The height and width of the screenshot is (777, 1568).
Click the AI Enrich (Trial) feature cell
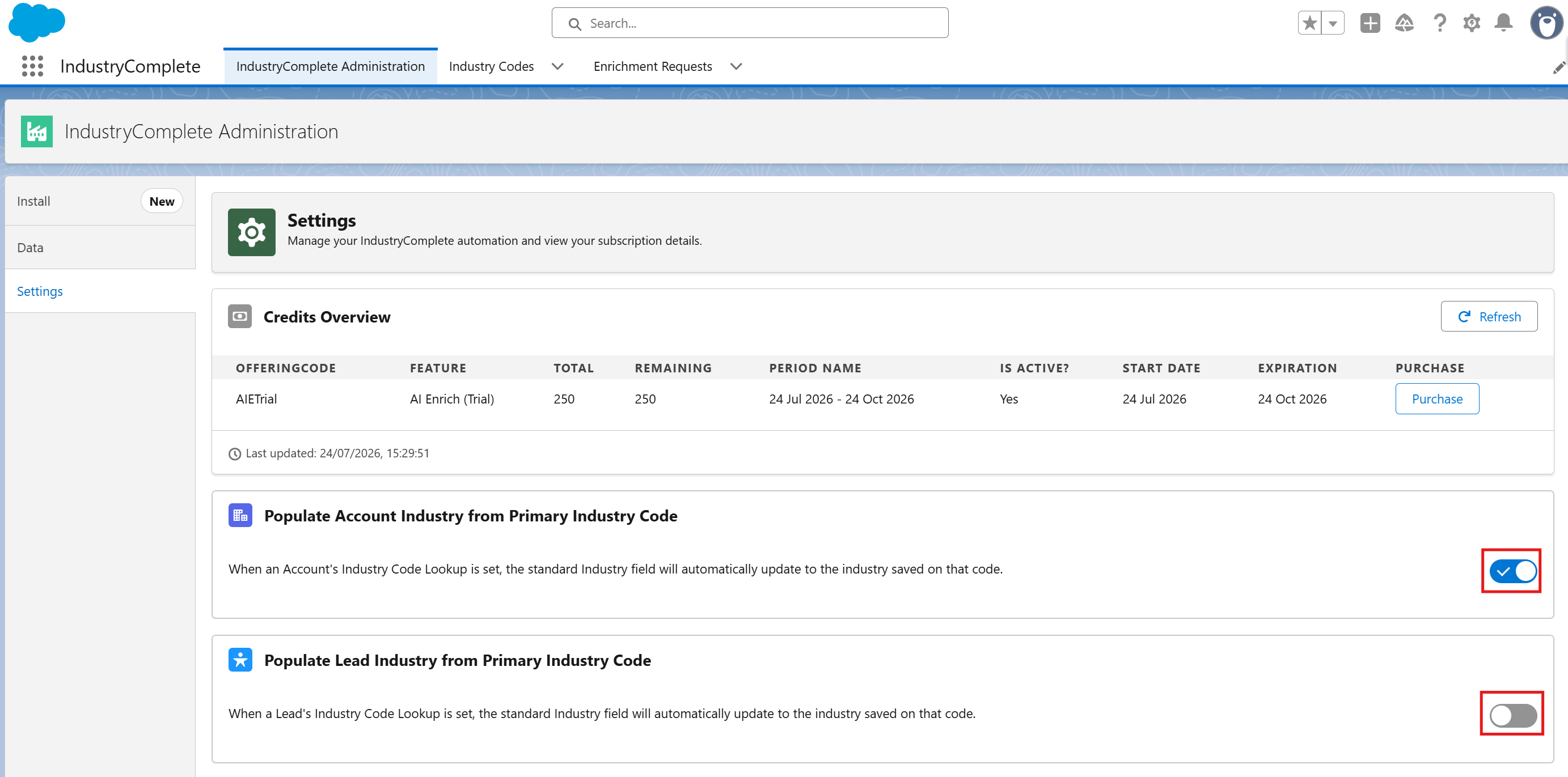[451, 399]
